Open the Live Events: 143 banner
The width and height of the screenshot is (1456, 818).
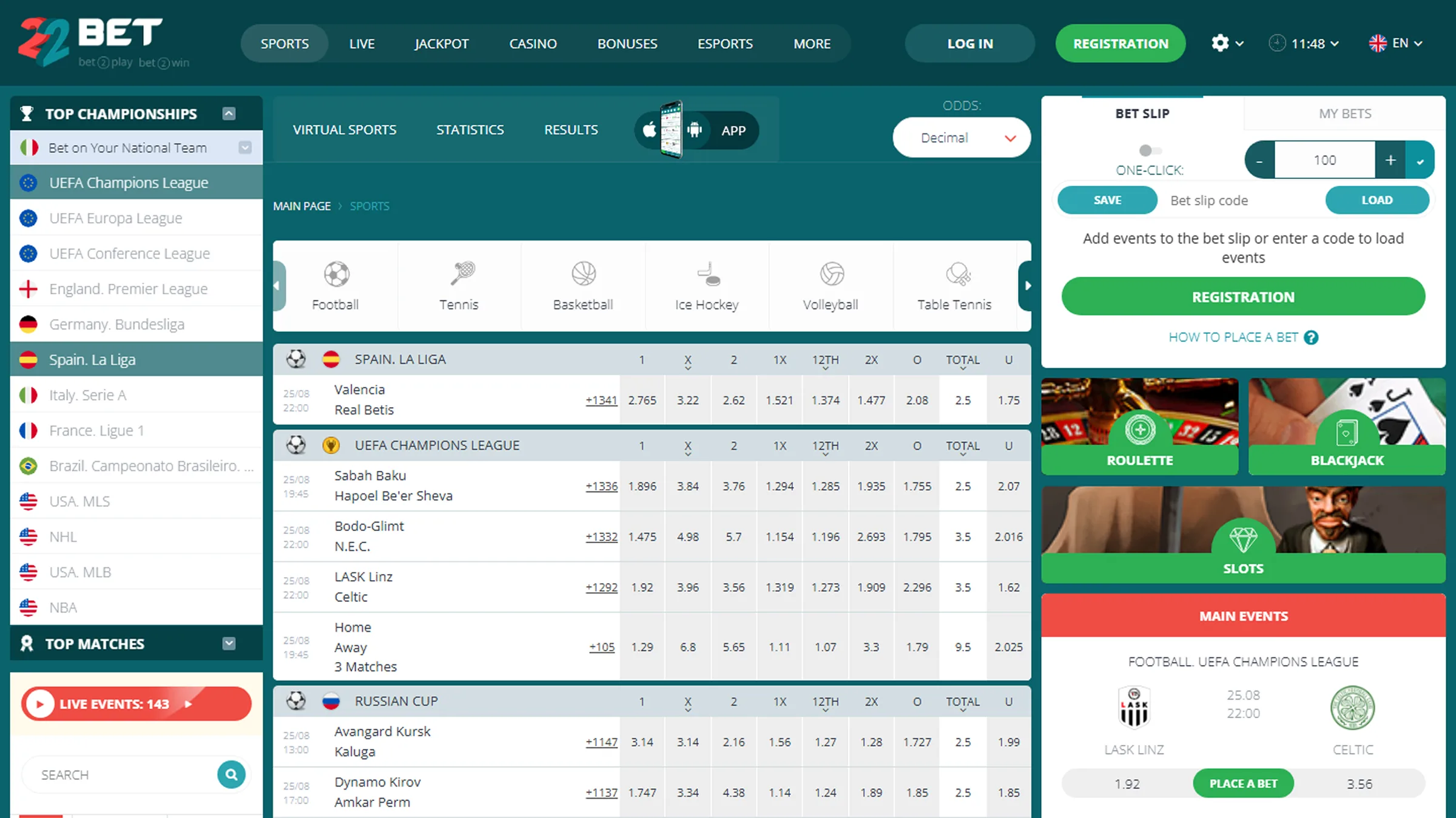coord(136,704)
